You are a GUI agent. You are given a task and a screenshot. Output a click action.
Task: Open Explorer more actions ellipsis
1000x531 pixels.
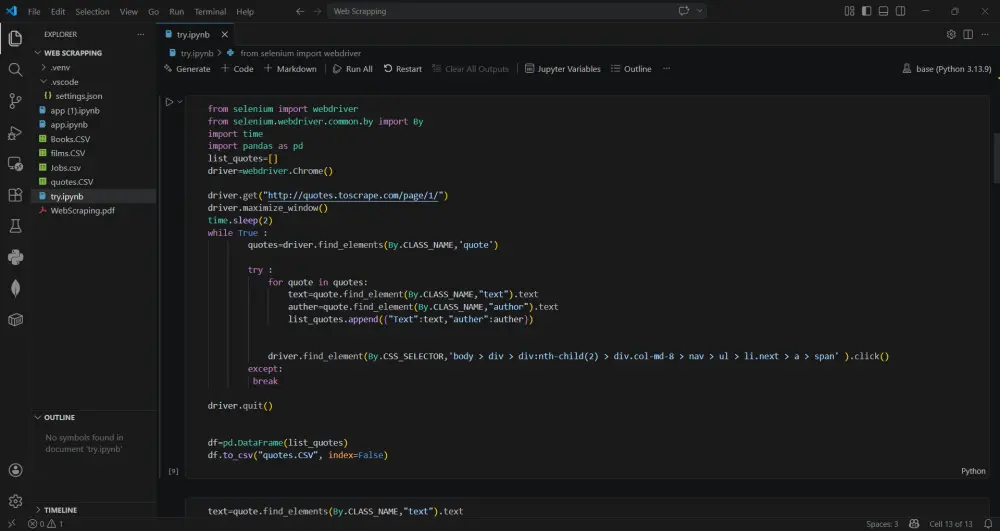(141, 34)
